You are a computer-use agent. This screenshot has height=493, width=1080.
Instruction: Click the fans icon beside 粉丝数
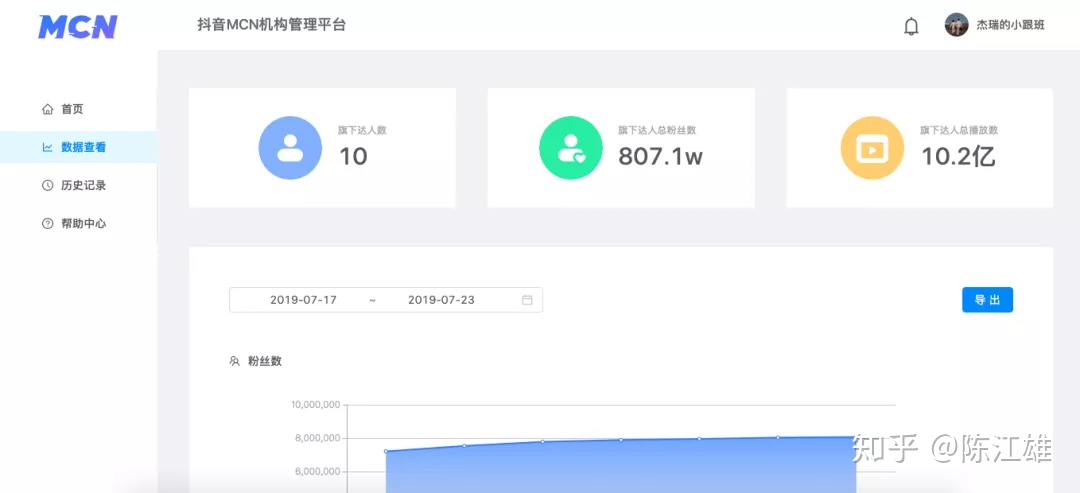(x=234, y=361)
